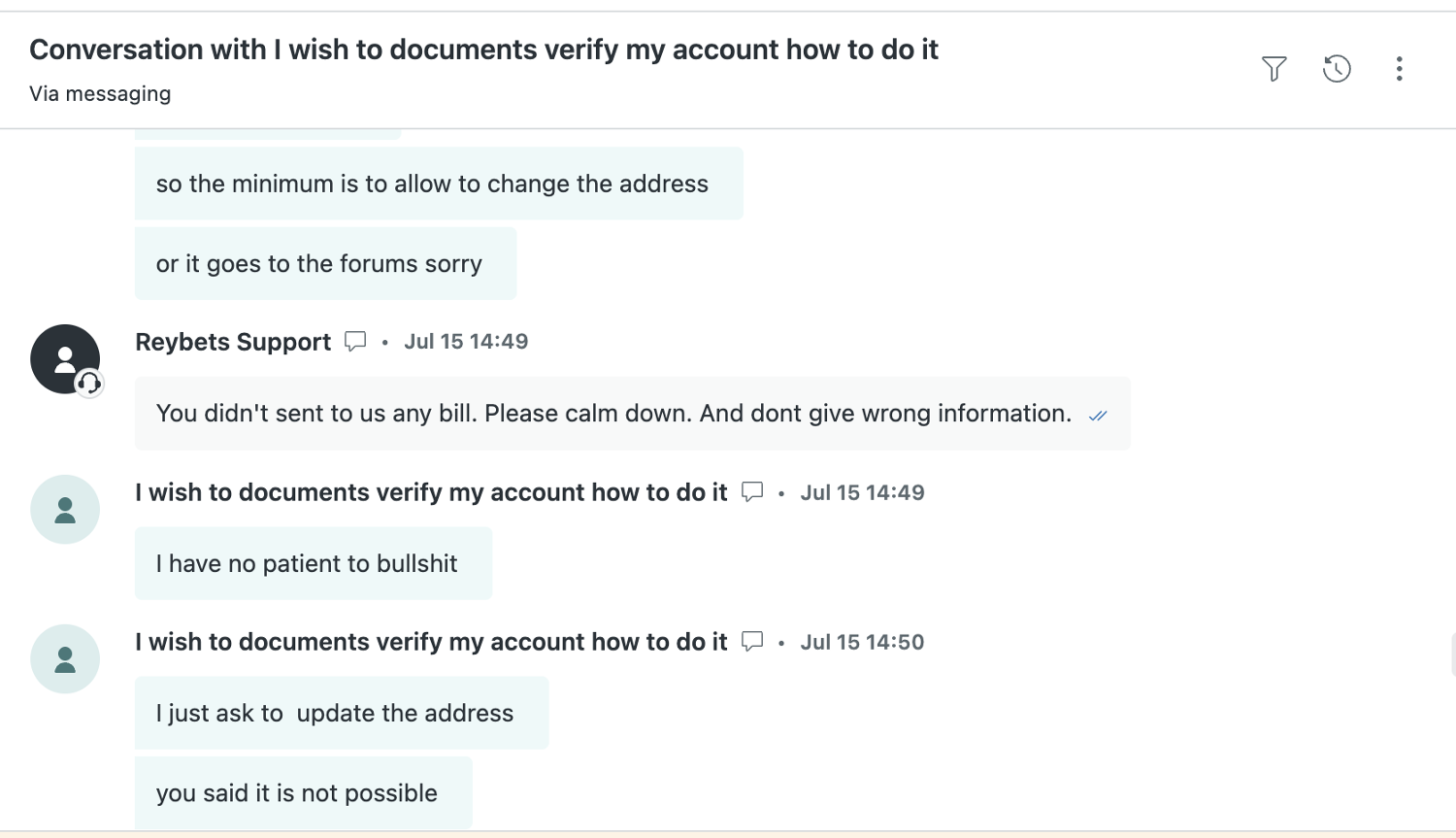1456x838 pixels.
Task: Select the Reybets Support sender name
Action: (233, 342)
